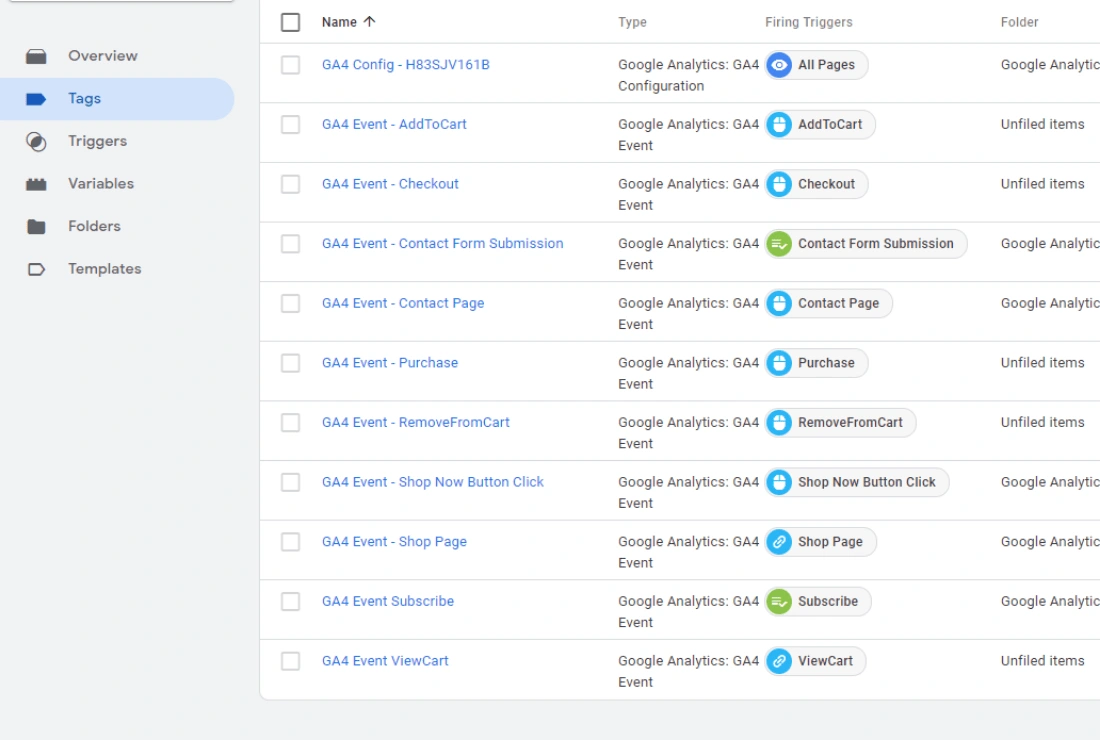Click the Variables brick icon

pyautogui.click(x=36, y=184)
